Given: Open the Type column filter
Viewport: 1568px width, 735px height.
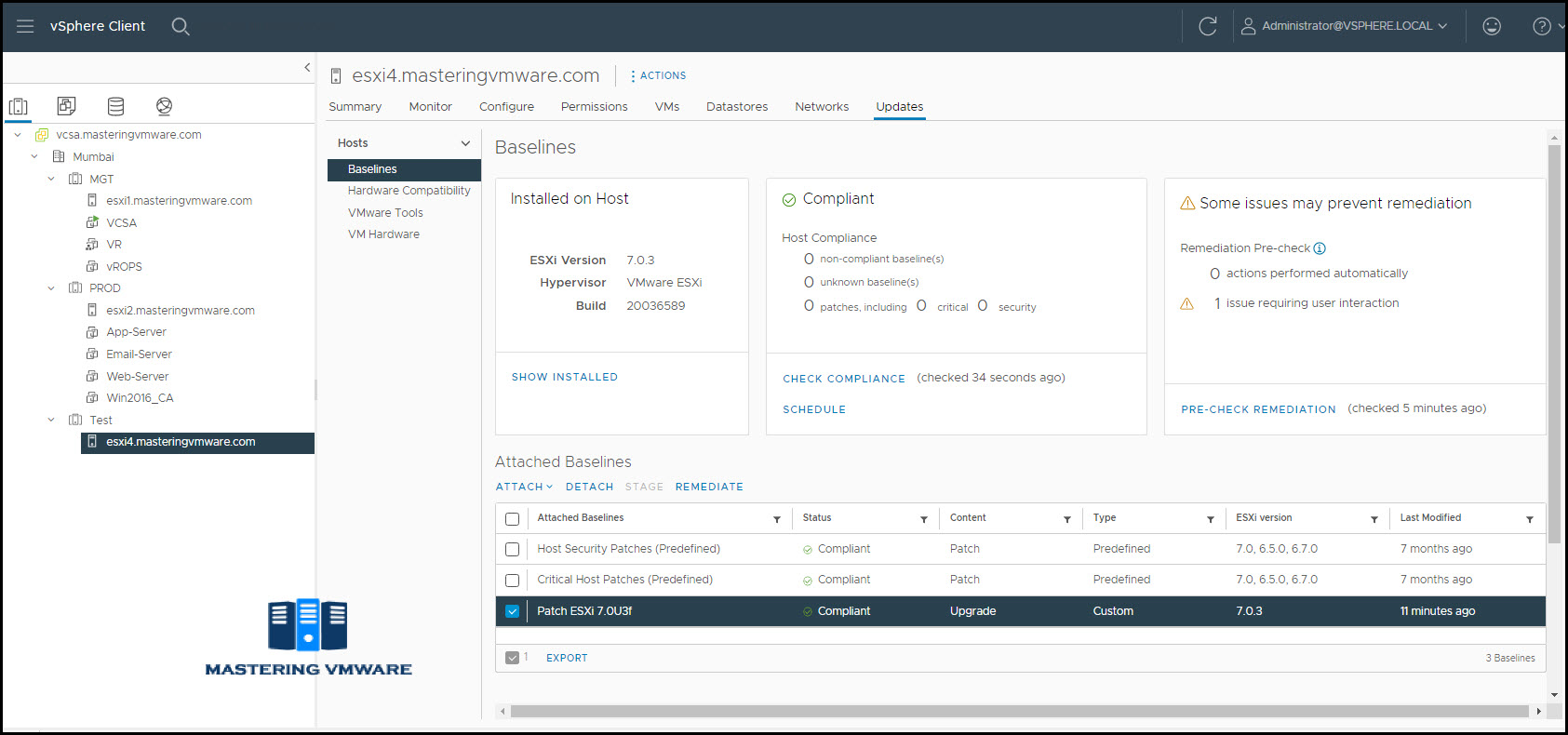Looking at the screenshot, I should pos(1211,519).
